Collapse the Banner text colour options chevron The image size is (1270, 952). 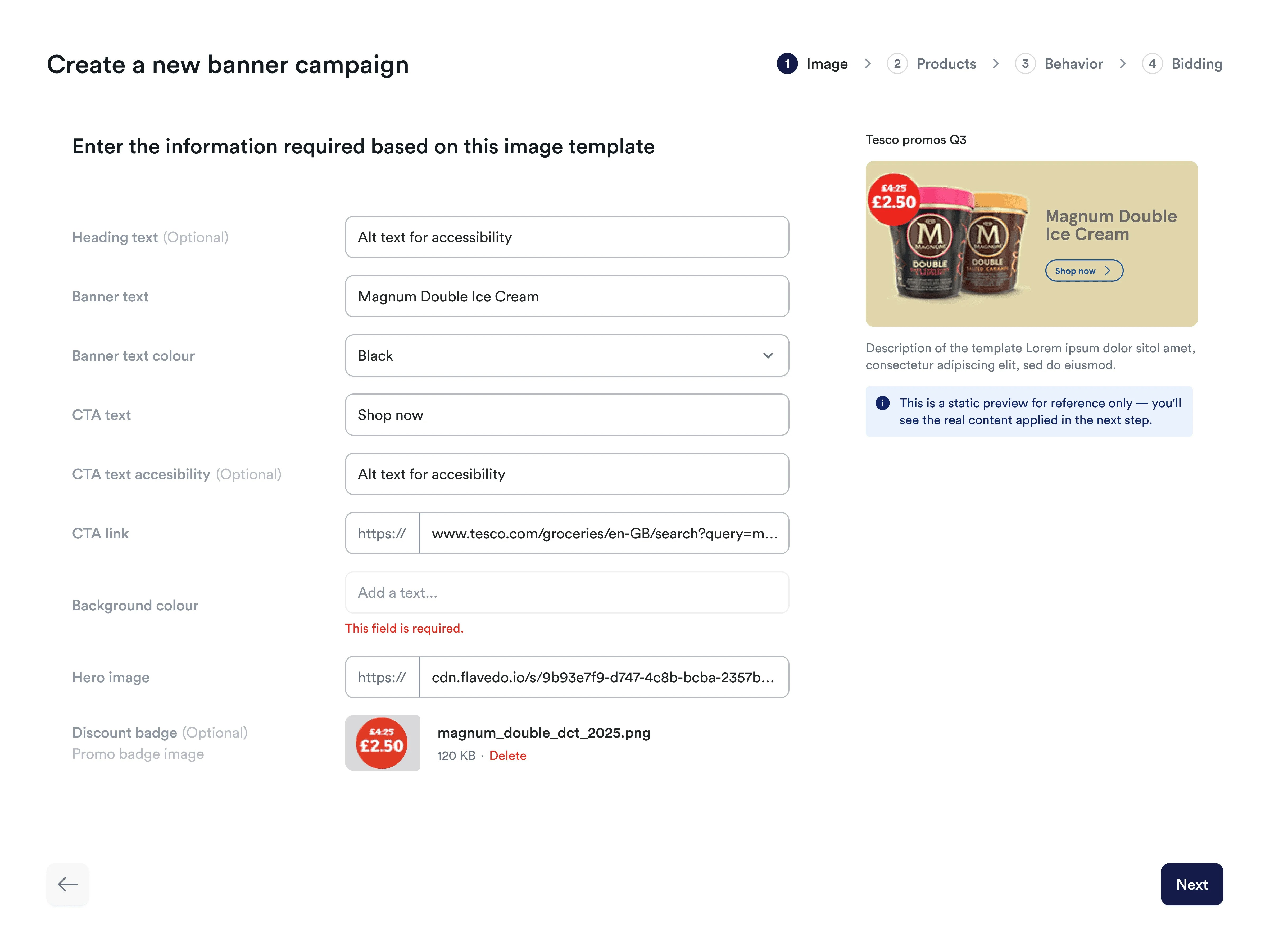tap(769, 356)
